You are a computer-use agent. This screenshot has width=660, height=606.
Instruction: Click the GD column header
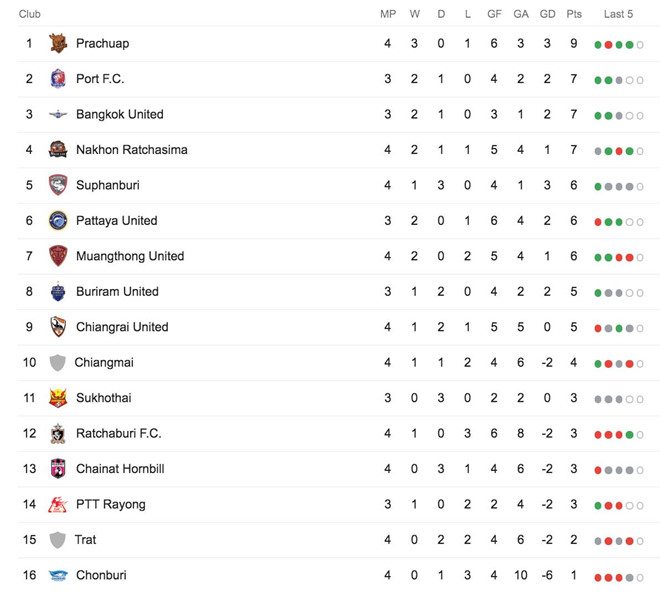click(547, 14)
